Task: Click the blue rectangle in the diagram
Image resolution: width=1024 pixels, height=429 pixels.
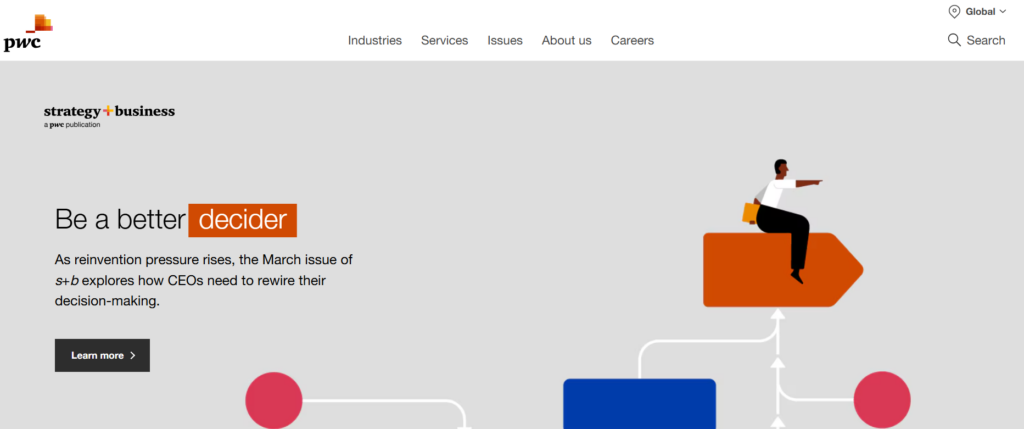Action: (x=639, y=404)
